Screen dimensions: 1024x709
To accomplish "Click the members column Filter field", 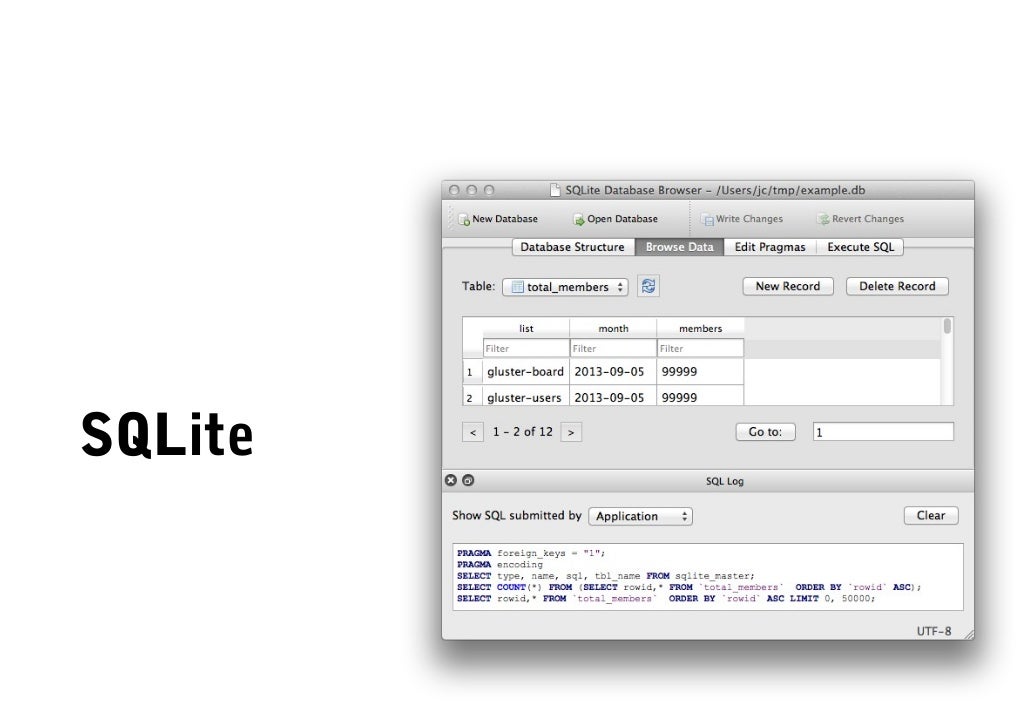I will 700,348.
